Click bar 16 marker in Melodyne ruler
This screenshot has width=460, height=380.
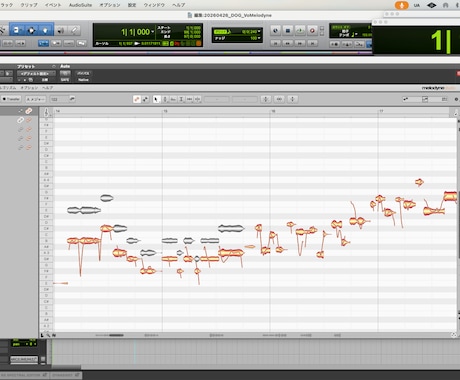273,111
